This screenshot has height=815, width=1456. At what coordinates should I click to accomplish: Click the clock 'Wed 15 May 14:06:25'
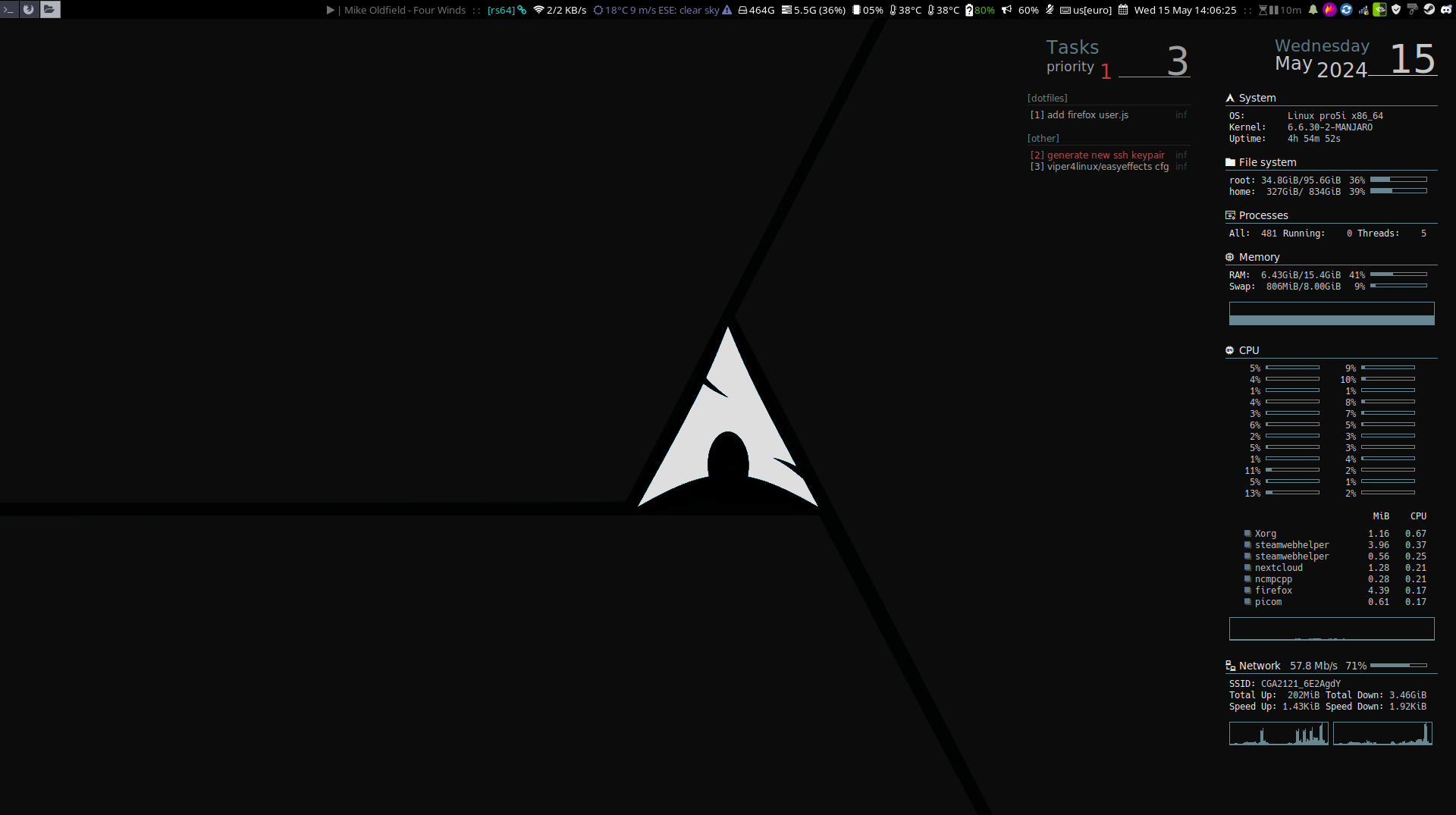pos(1185,10)
